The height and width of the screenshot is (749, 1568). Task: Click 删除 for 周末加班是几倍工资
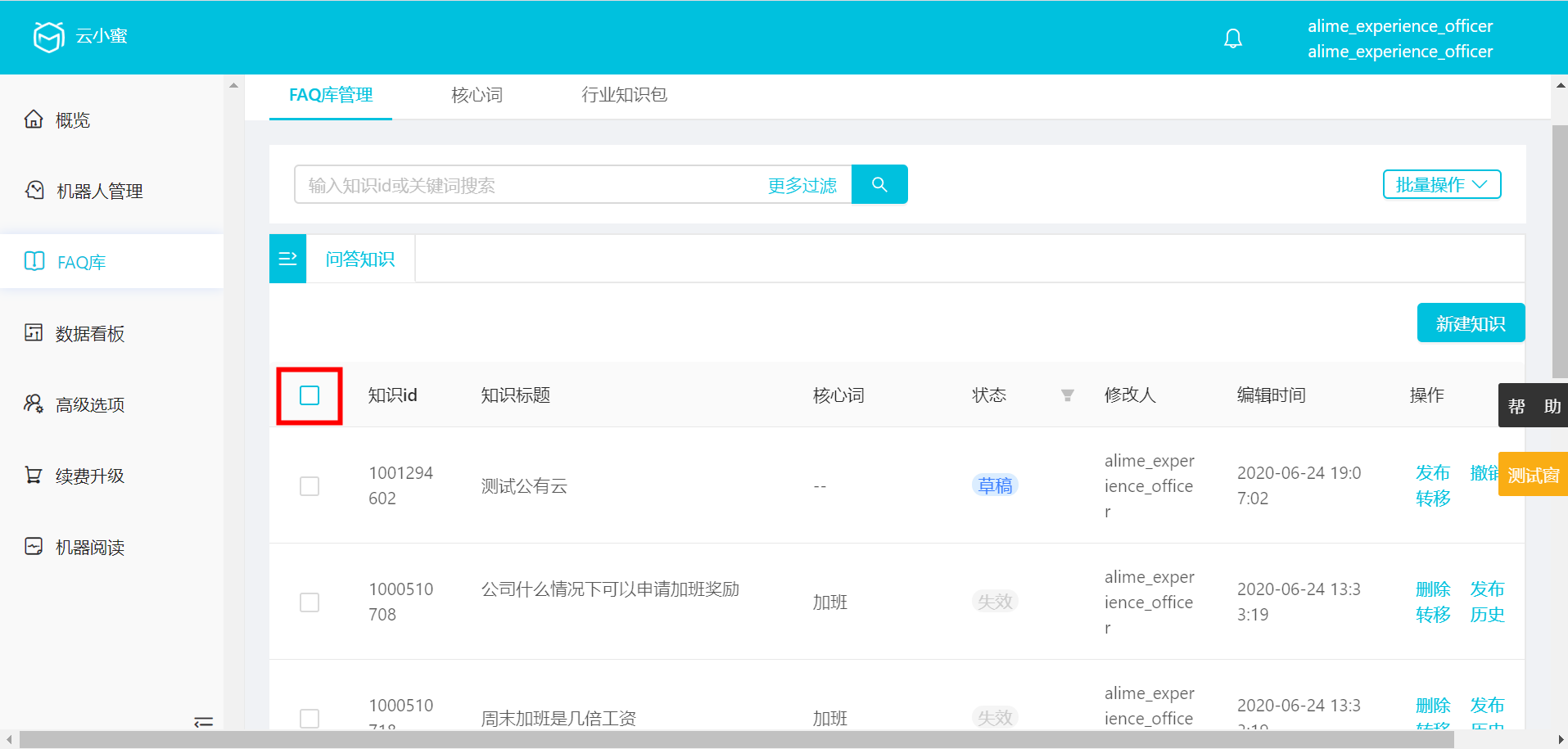[1433, 705]
